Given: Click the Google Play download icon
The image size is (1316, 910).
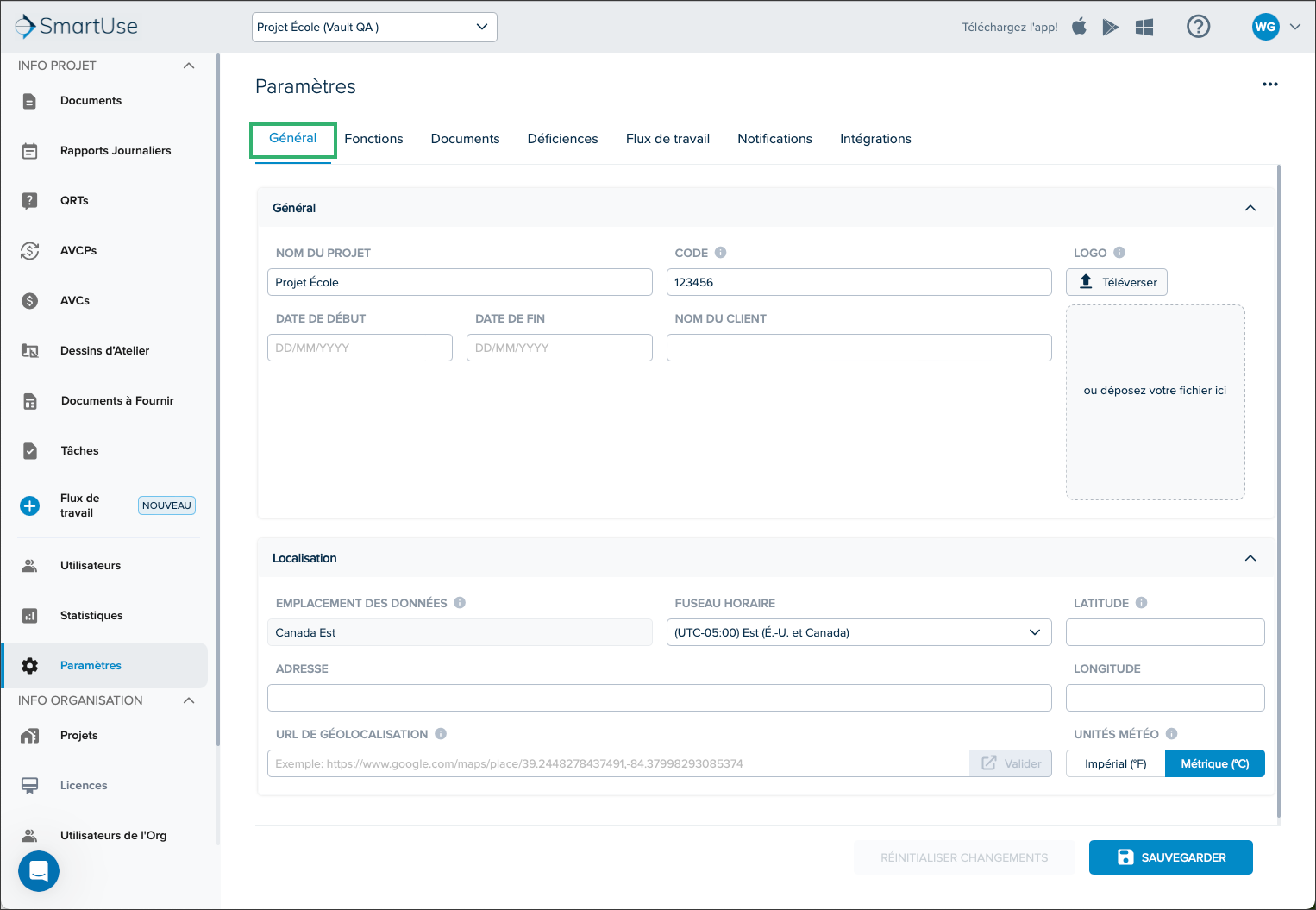Looking at the screenshot, I should (x=1111, y=28).
